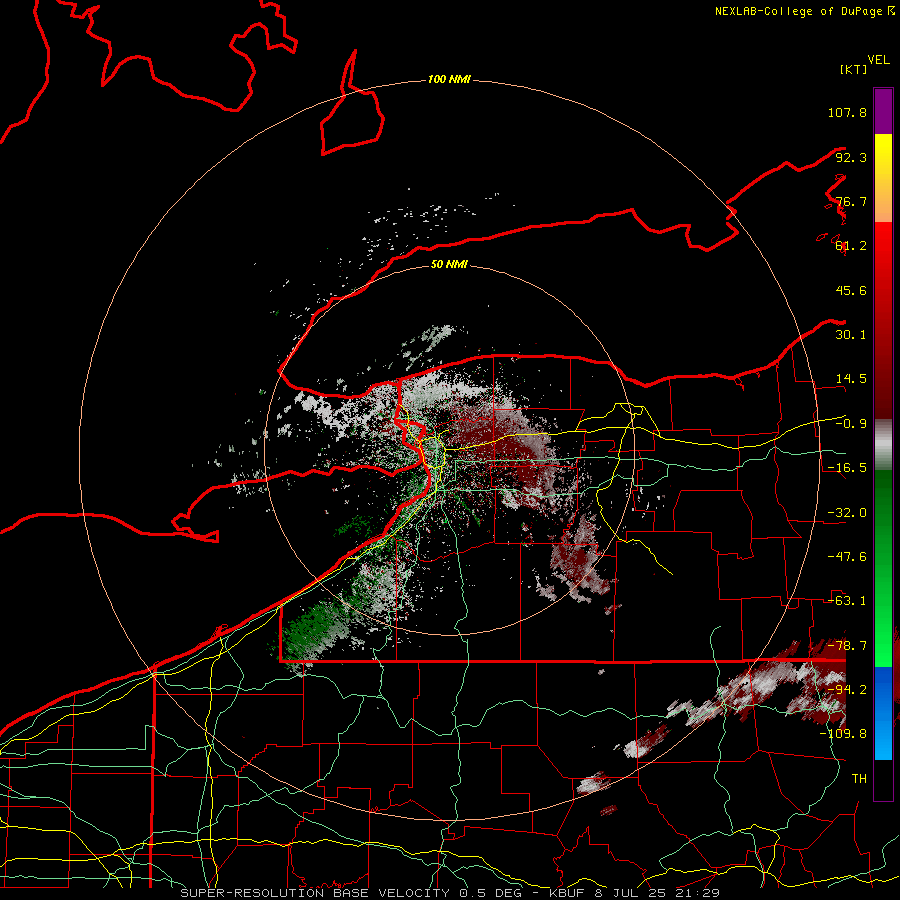Image resolution: width=900 pixels, height=900 pixels.
Task: Select the -94.2 velocity scale value
Action: 847,689
